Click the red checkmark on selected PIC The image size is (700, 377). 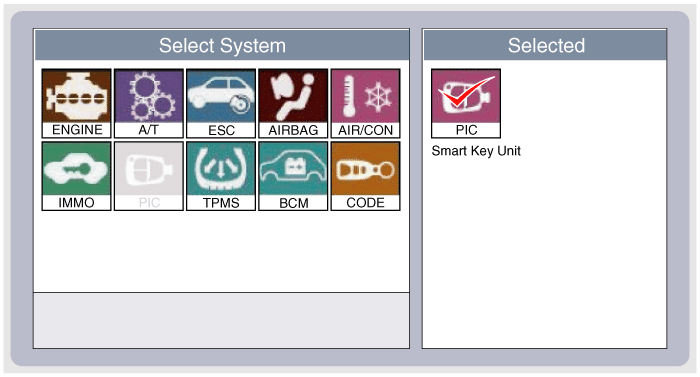pyautogui.click(x=466, y=91)
